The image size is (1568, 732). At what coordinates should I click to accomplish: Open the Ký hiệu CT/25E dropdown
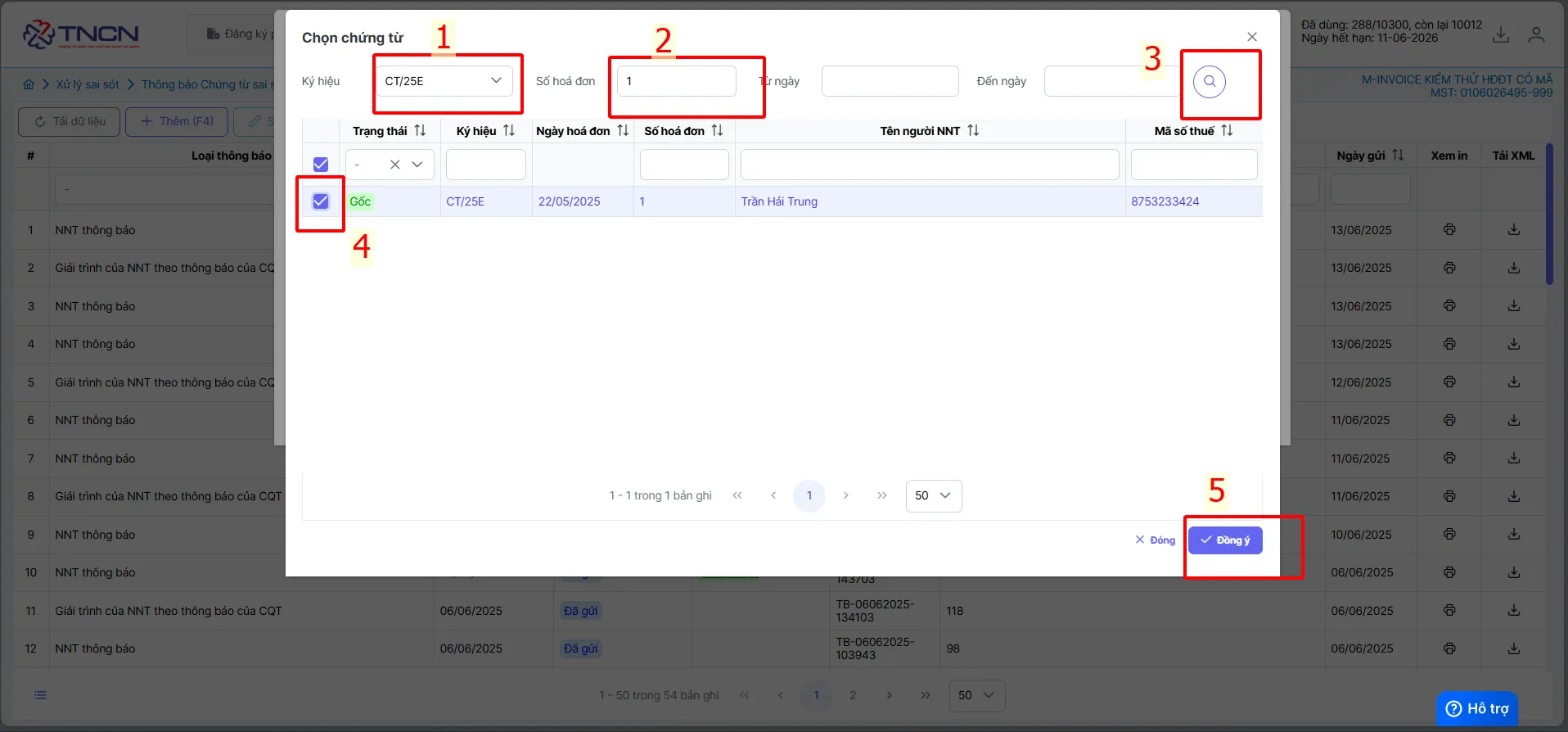click(x=444, y=81)
